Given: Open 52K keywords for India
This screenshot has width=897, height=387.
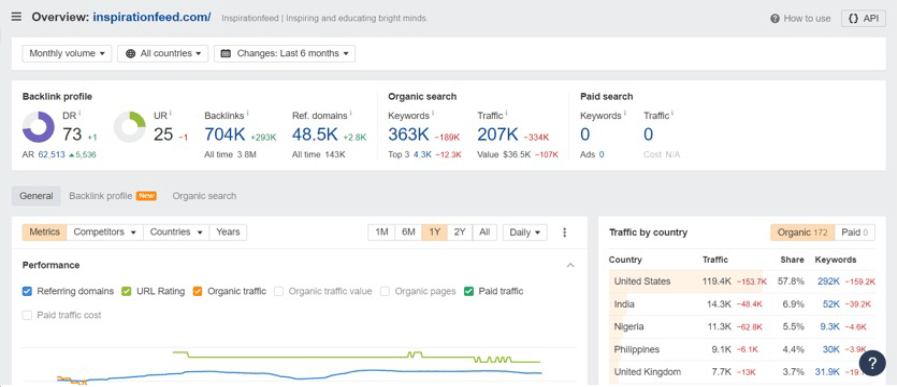Looking at the screenshot, I should coord(831,304).
